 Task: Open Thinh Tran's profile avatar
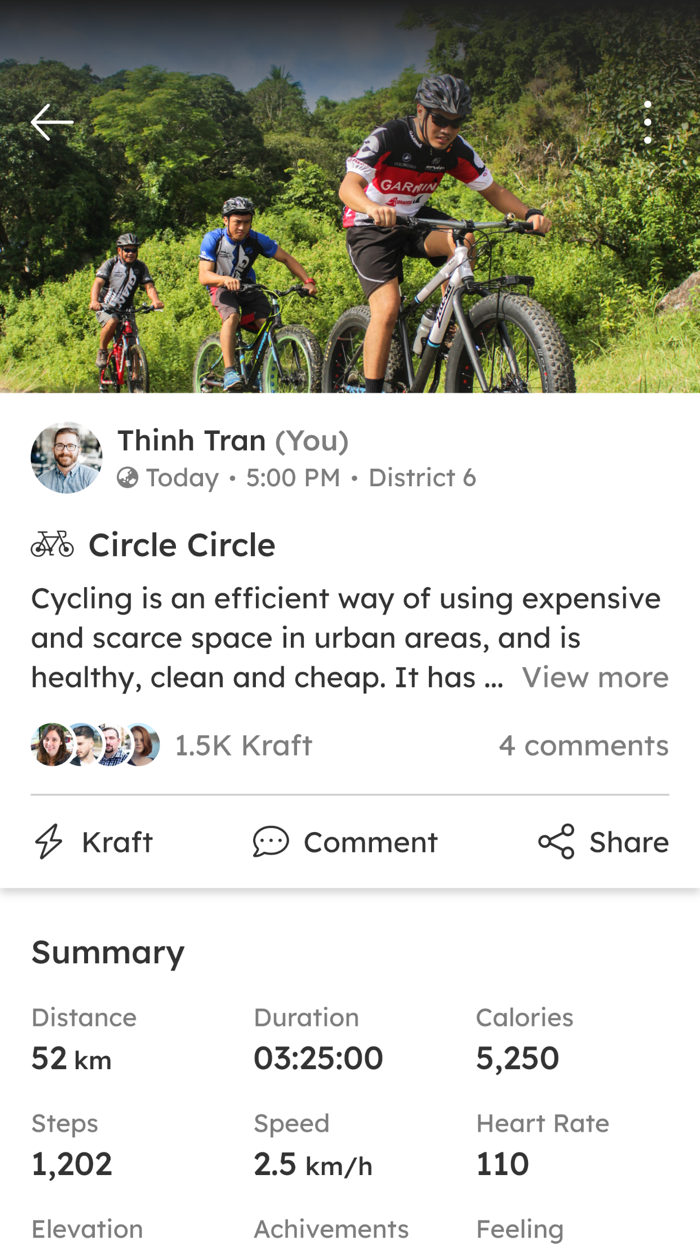click(x=66, y=457)
